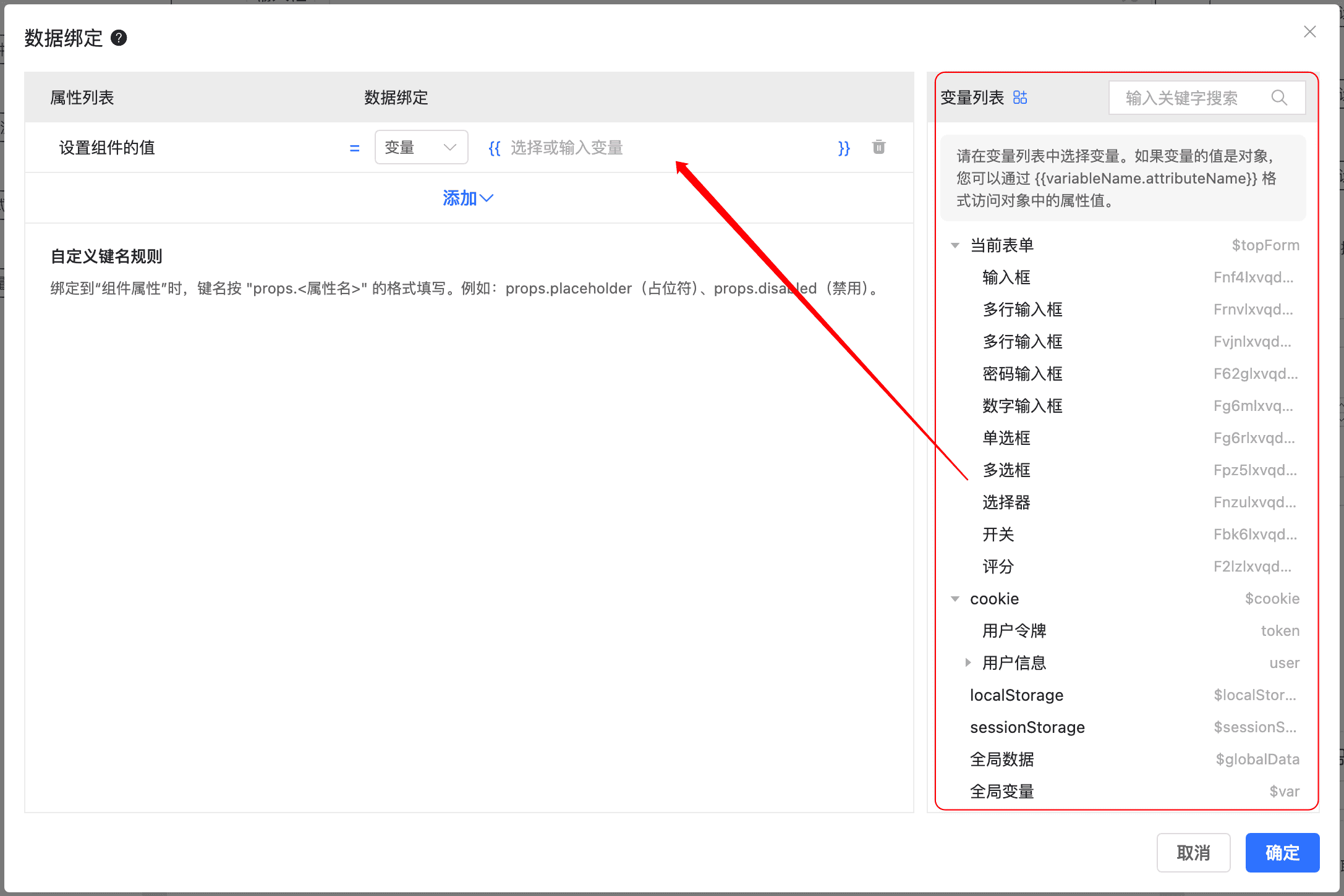Collapse the 当前表单 tree node
1344x896 pixels.
[955, 245]
